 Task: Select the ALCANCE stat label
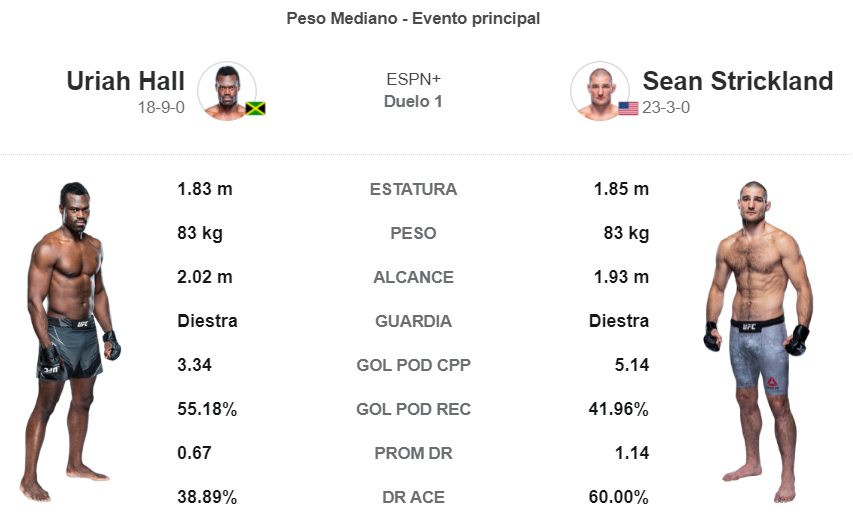pyautogui.click(x=413, y=277)
